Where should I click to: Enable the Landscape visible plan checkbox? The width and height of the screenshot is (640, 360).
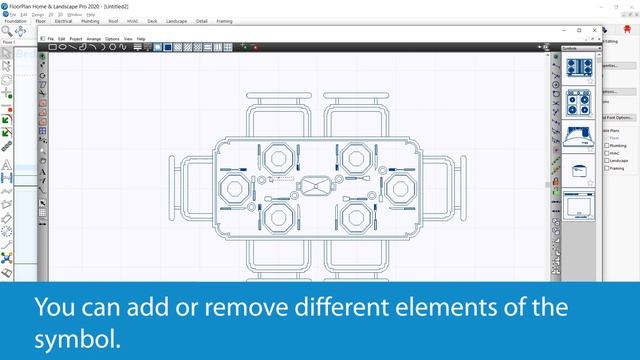607,161
